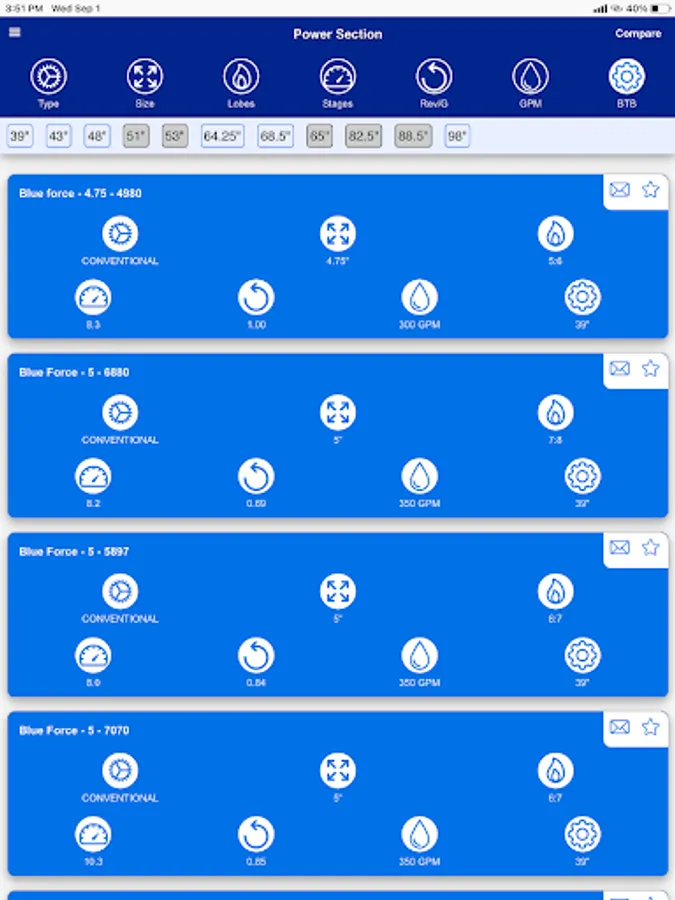Click stages gauge icon showing 8.0
The height and width of the screenshot is (900, 675).
[x=93, y=655]
